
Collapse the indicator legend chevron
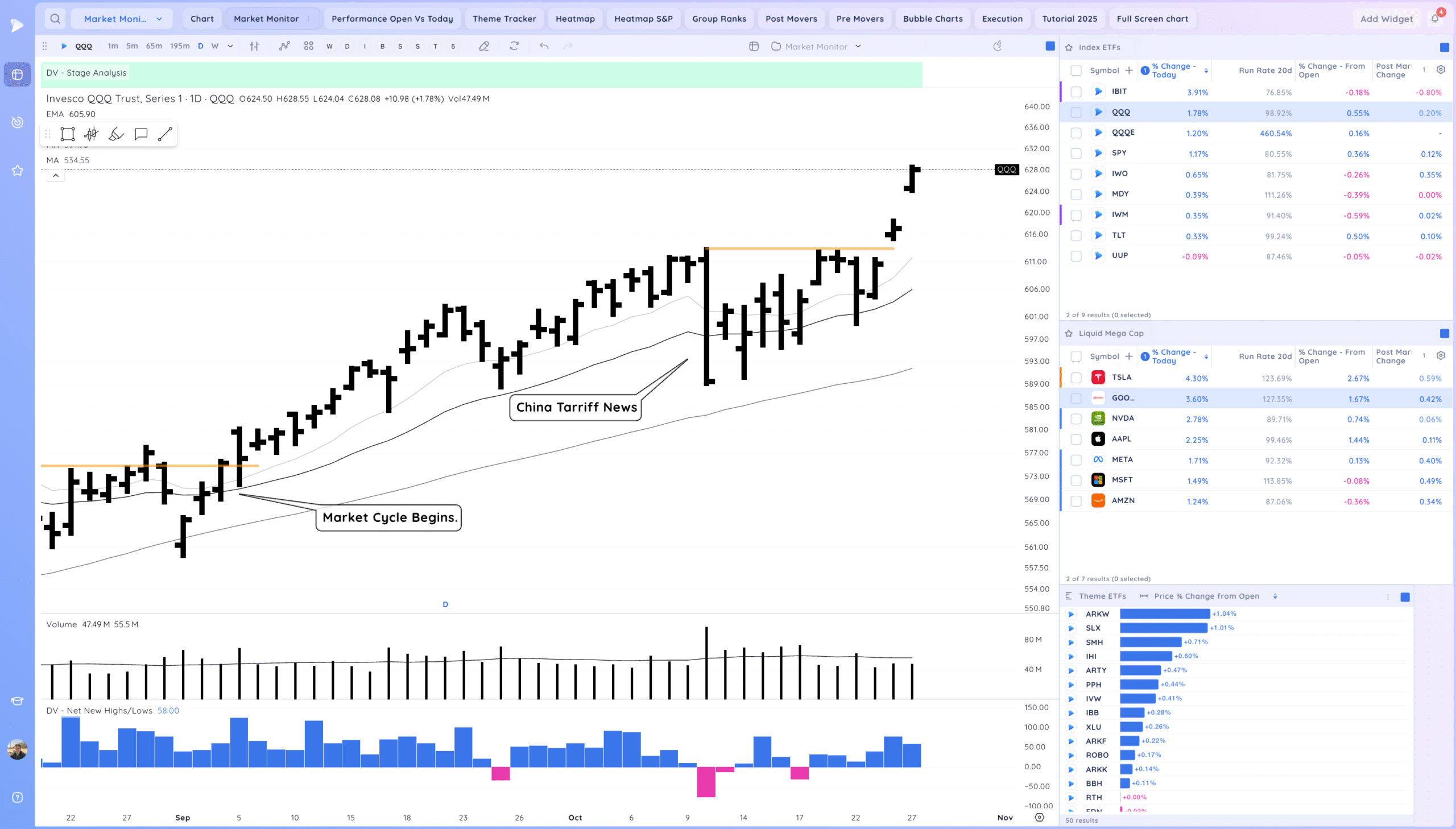pos(56,175)
